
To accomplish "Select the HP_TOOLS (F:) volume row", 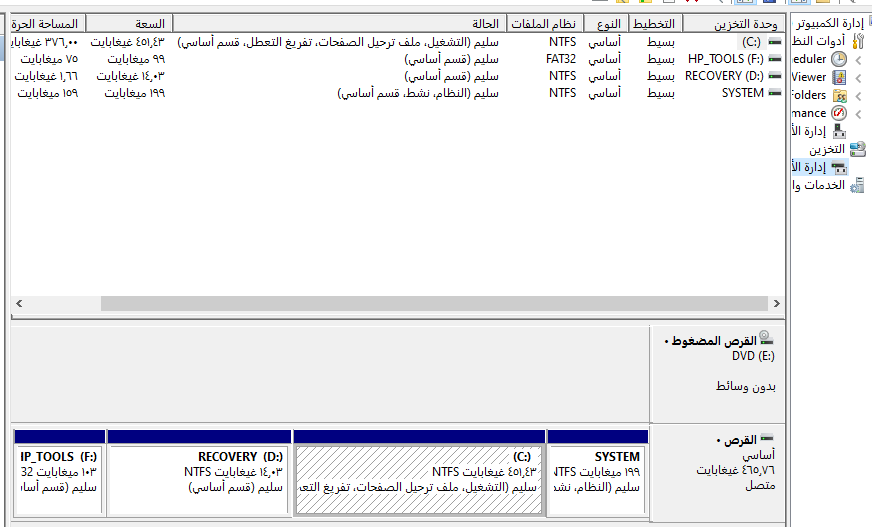I will click(x=725, y=59).
